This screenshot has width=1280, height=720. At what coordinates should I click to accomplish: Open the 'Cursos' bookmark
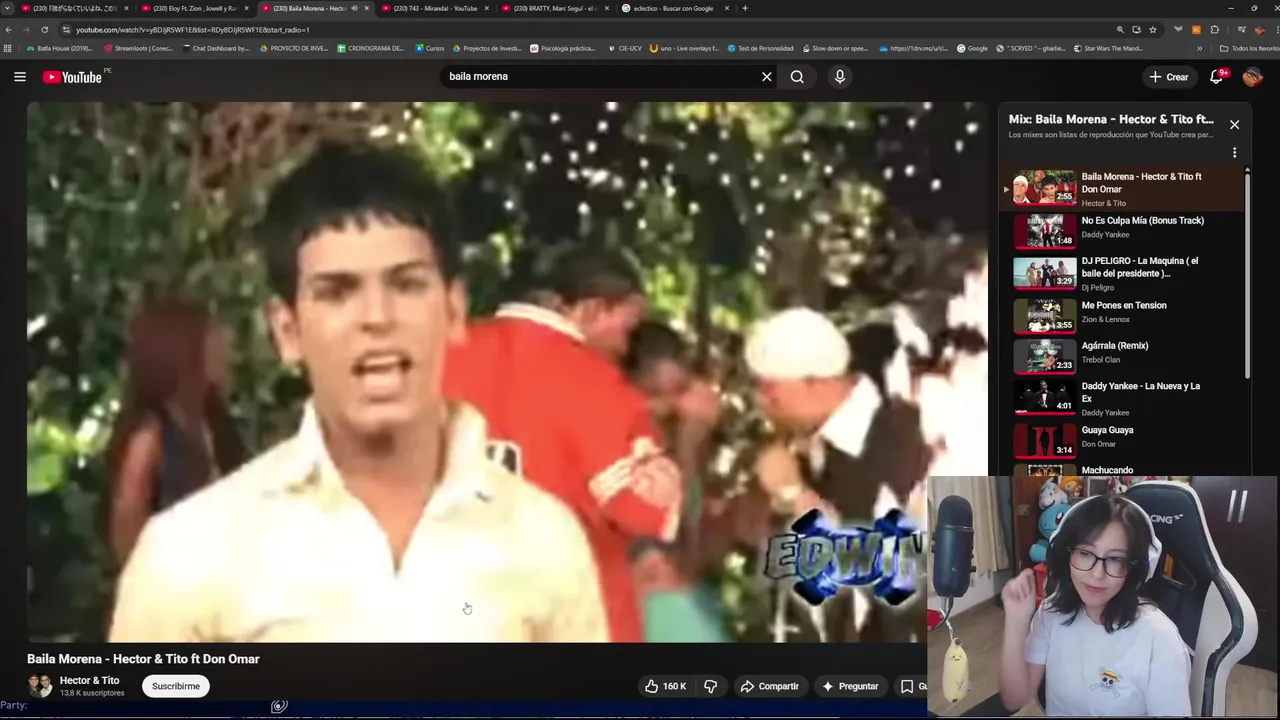pos(430,48)
